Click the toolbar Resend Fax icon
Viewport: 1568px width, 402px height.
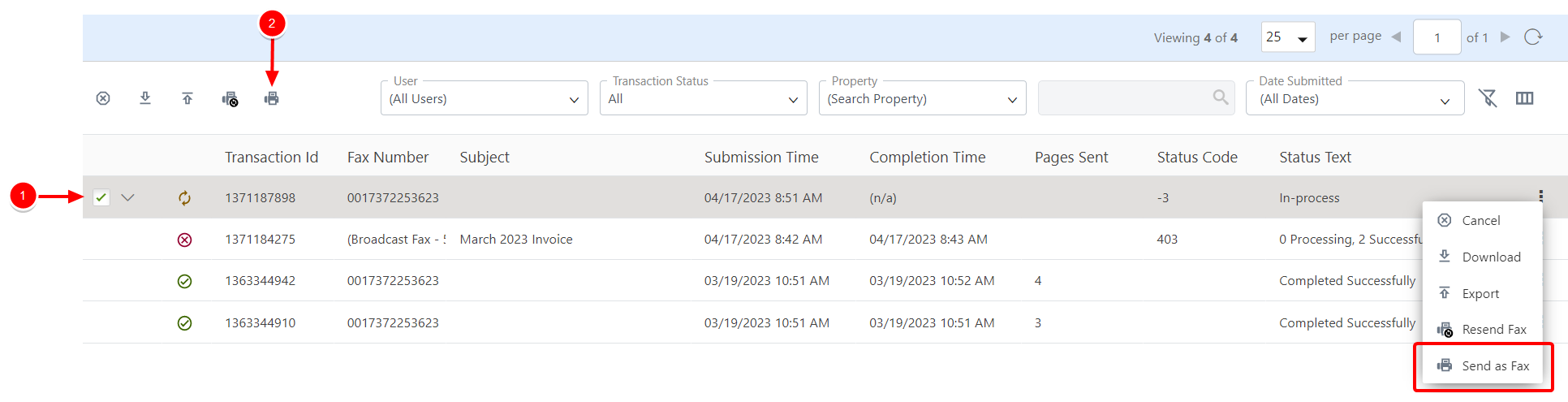pyautogui.click(x=230, y=99)
